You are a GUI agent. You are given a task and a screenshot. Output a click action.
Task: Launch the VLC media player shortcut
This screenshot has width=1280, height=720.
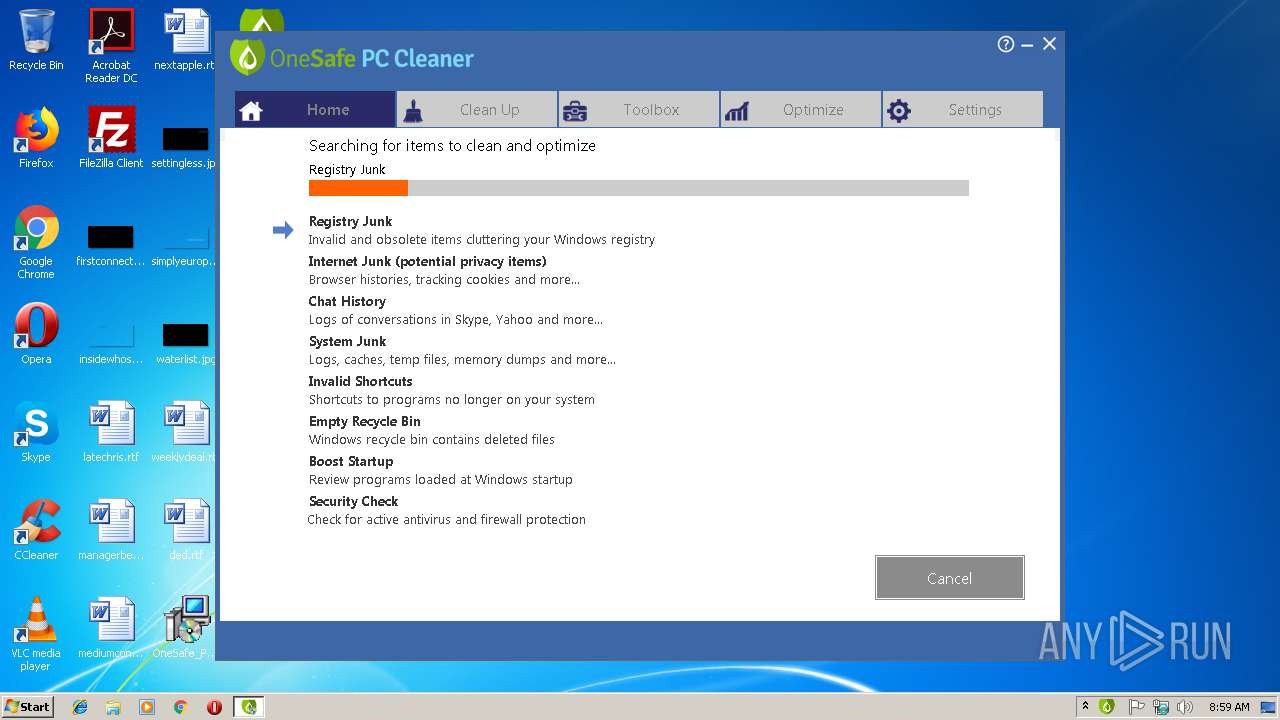click(36, 634)
